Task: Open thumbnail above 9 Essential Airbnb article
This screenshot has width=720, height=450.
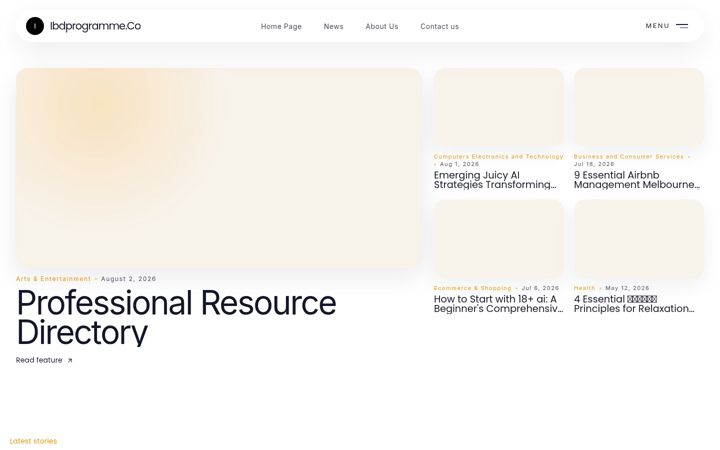Action: (639, 108)
